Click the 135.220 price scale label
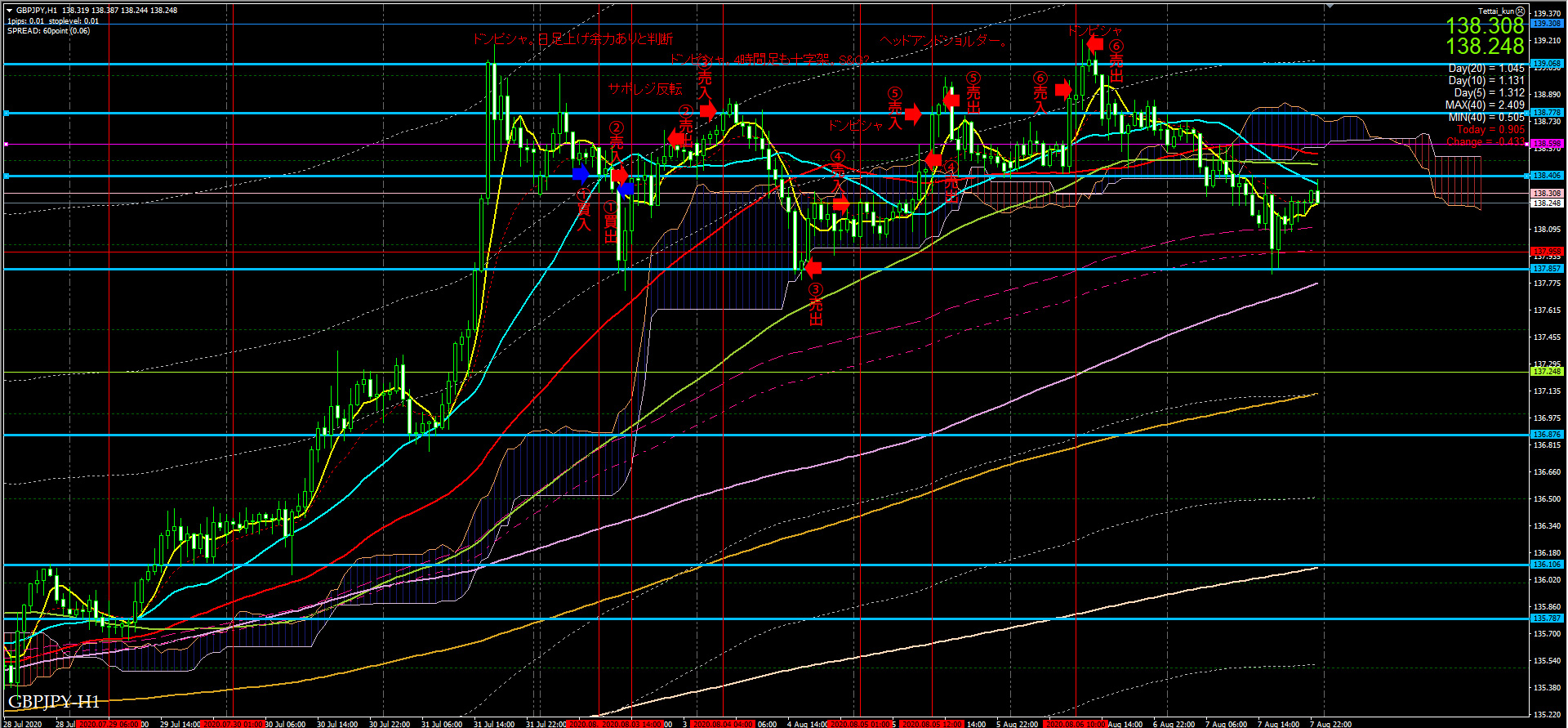Viewport: 1568px width, 728px height. (x=1547, y=715)
